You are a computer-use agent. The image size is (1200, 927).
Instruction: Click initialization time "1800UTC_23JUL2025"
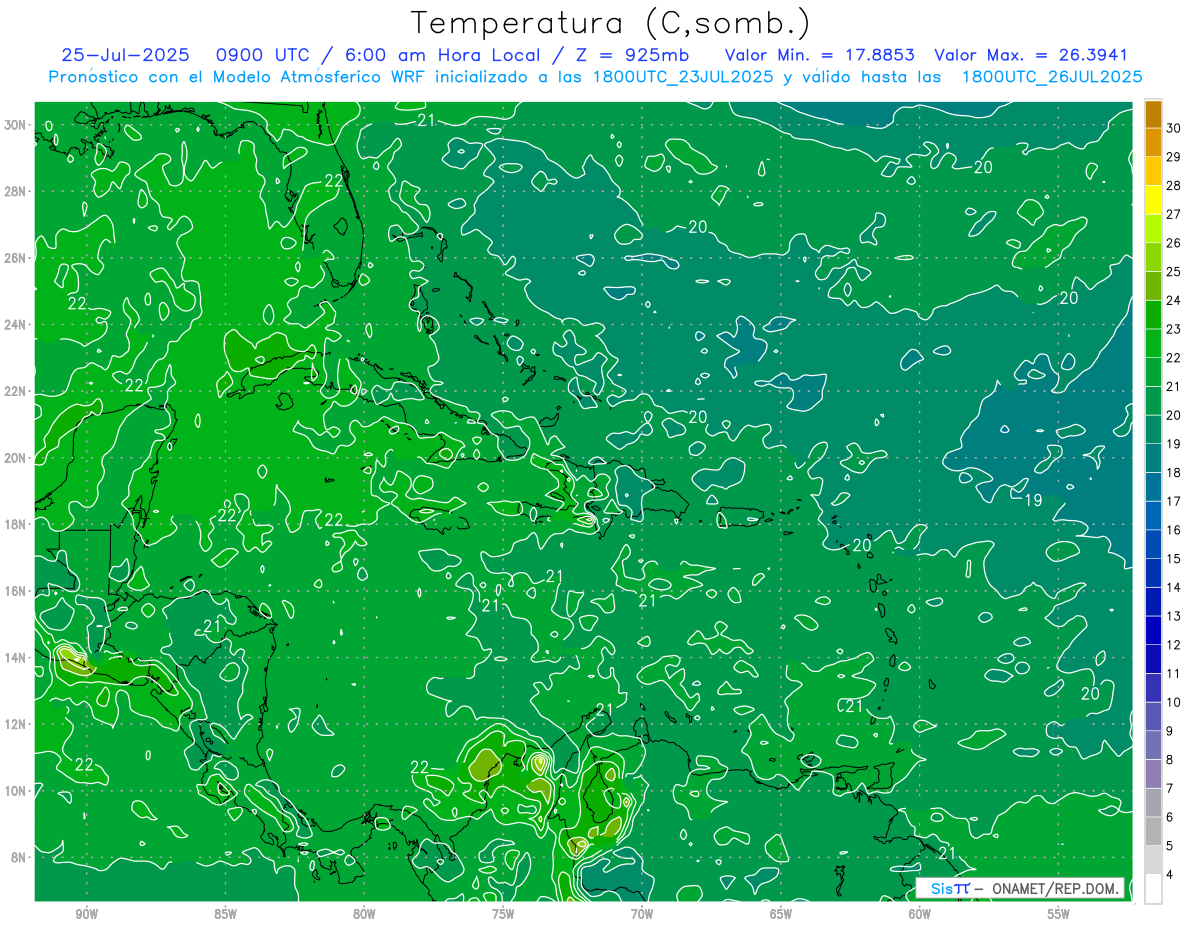coord(683,77)
